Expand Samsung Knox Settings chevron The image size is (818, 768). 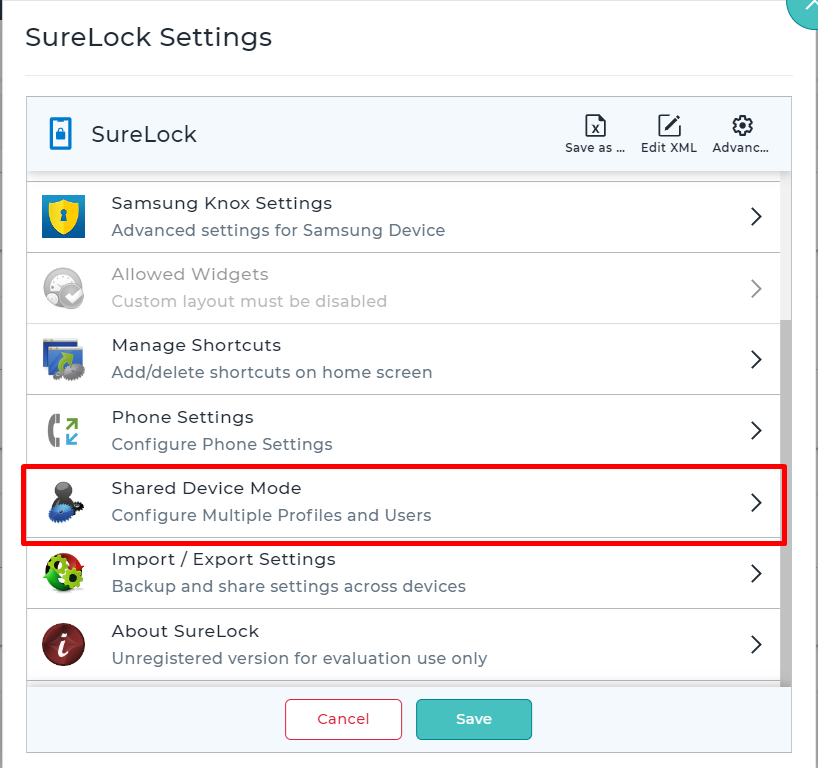(x=756, y=217)
